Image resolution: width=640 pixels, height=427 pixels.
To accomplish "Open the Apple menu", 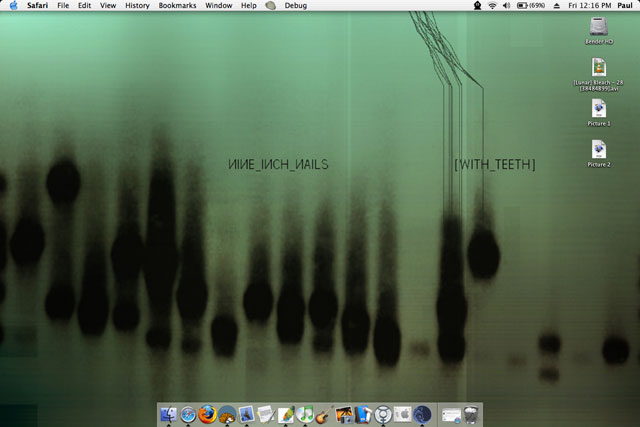I will click(13, 6).
